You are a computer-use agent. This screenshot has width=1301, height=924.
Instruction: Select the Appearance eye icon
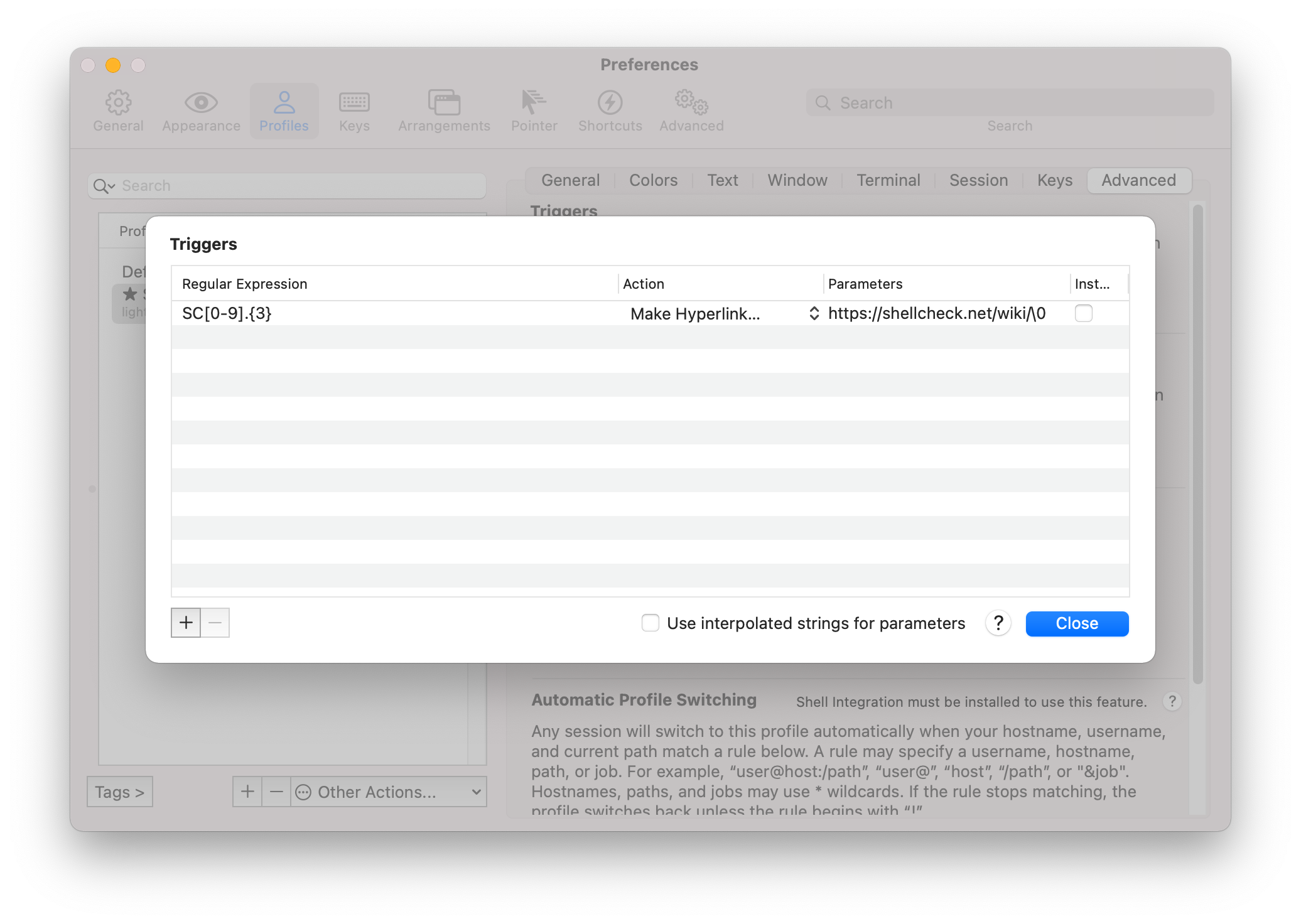201,102
